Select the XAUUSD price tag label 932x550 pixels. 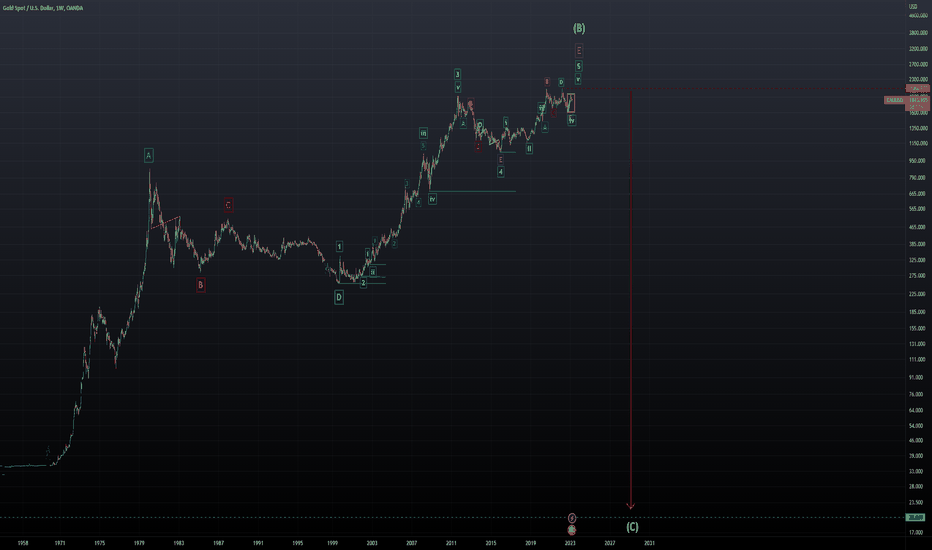[x=894, y=100]
